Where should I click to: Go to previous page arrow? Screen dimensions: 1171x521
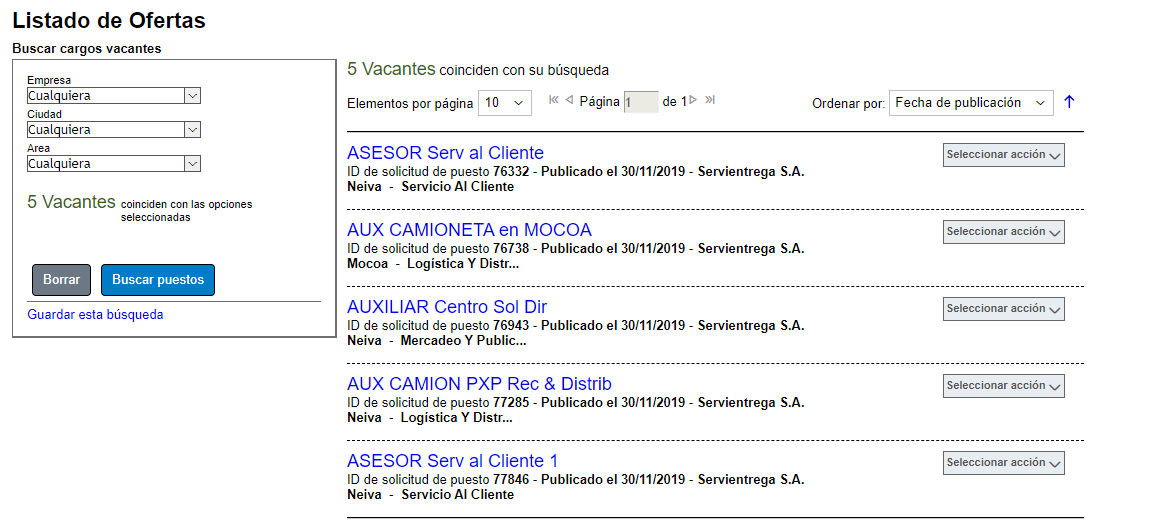569,100
